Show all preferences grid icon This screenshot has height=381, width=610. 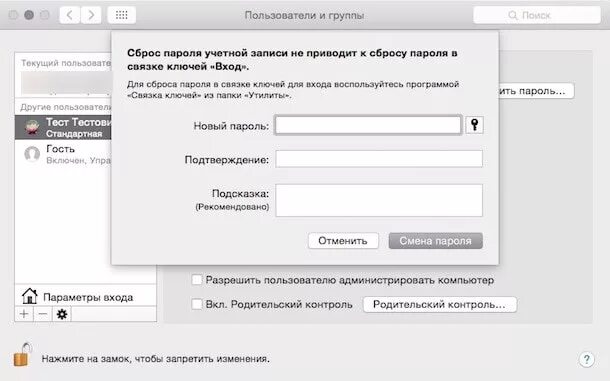pos(121,15)
